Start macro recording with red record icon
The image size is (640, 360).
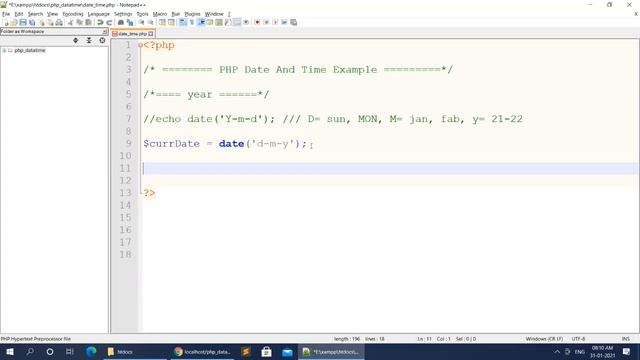click(x=257, y=22)
